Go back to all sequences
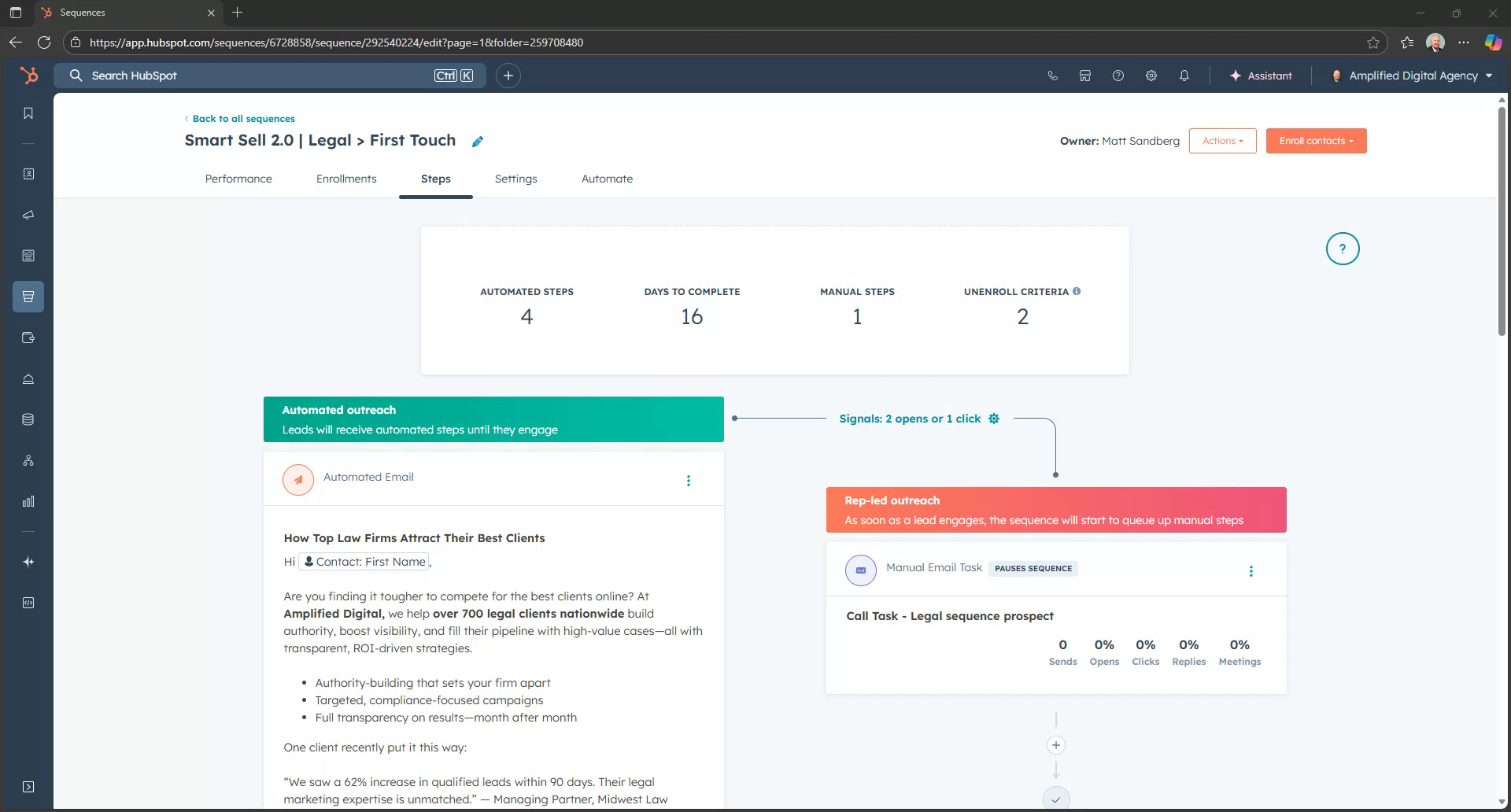The image size is (1511, 812). point(242,118)
